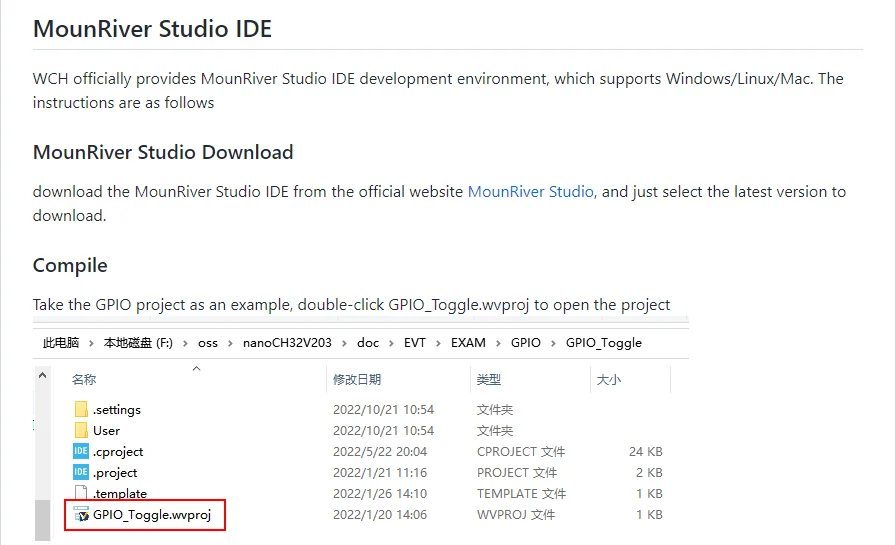Screen dimensions: 895x545
Task: Expand the chevron after EXAM
Action: click(x=498, y=343)
